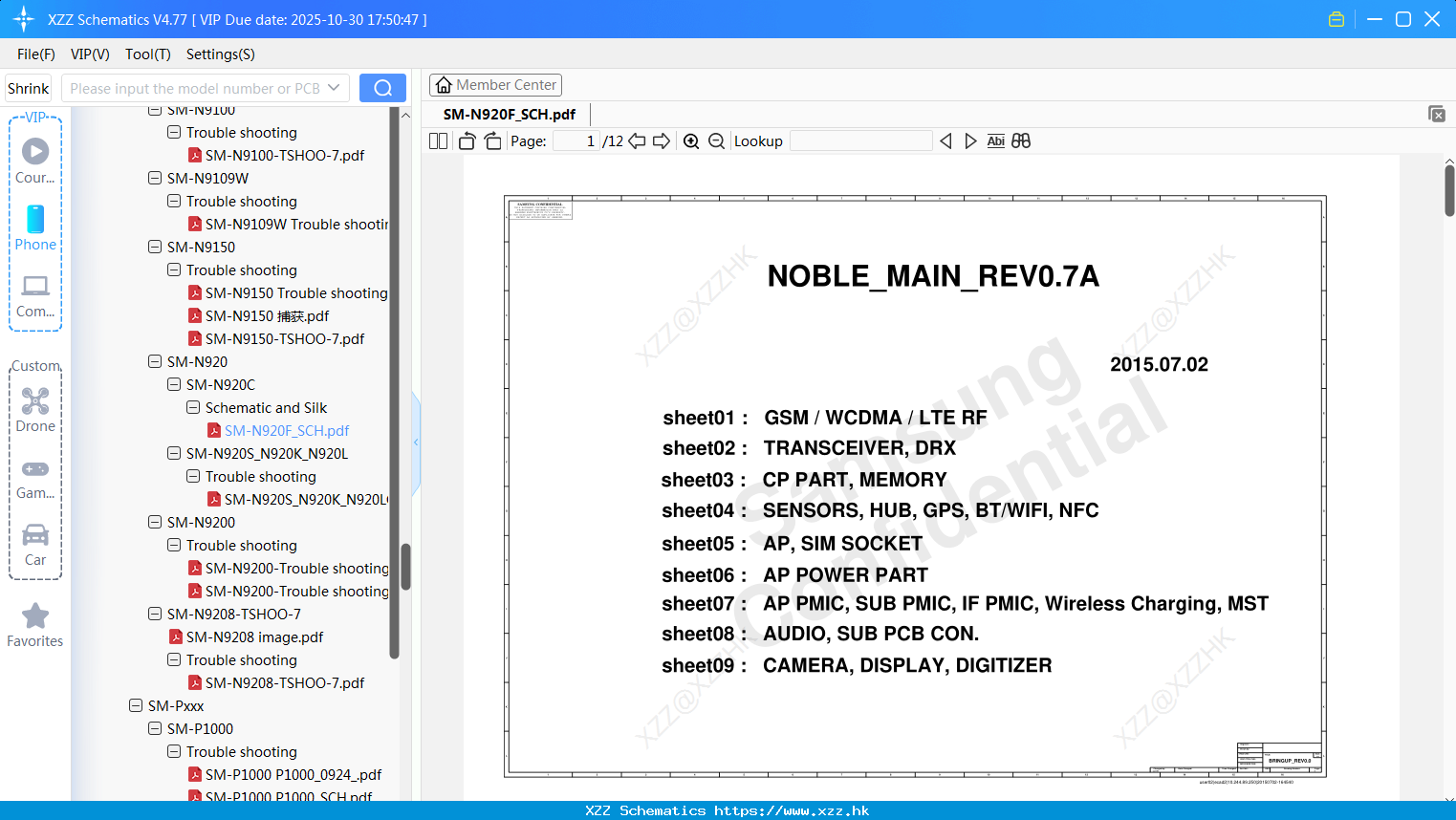Select the Phone category
The image size is (1456, 820).
tap(35, 227)
